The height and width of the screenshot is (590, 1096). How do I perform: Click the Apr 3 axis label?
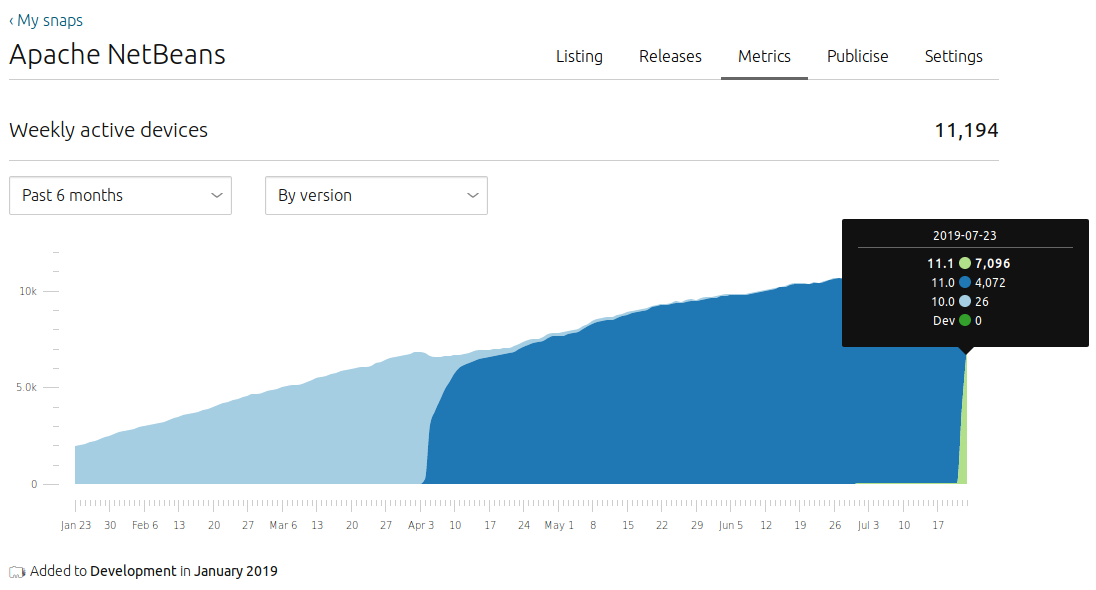421,525
